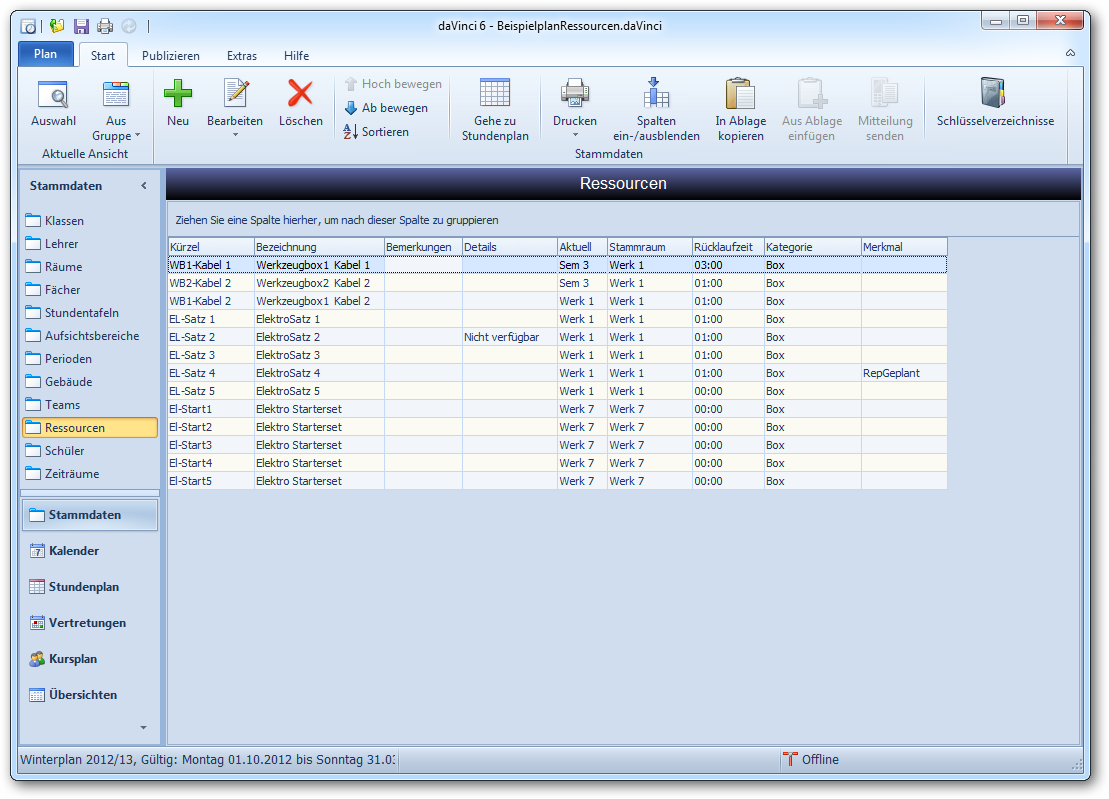
Task: Open the Drucken dropdown menu
Action: [x=575, y=135]
